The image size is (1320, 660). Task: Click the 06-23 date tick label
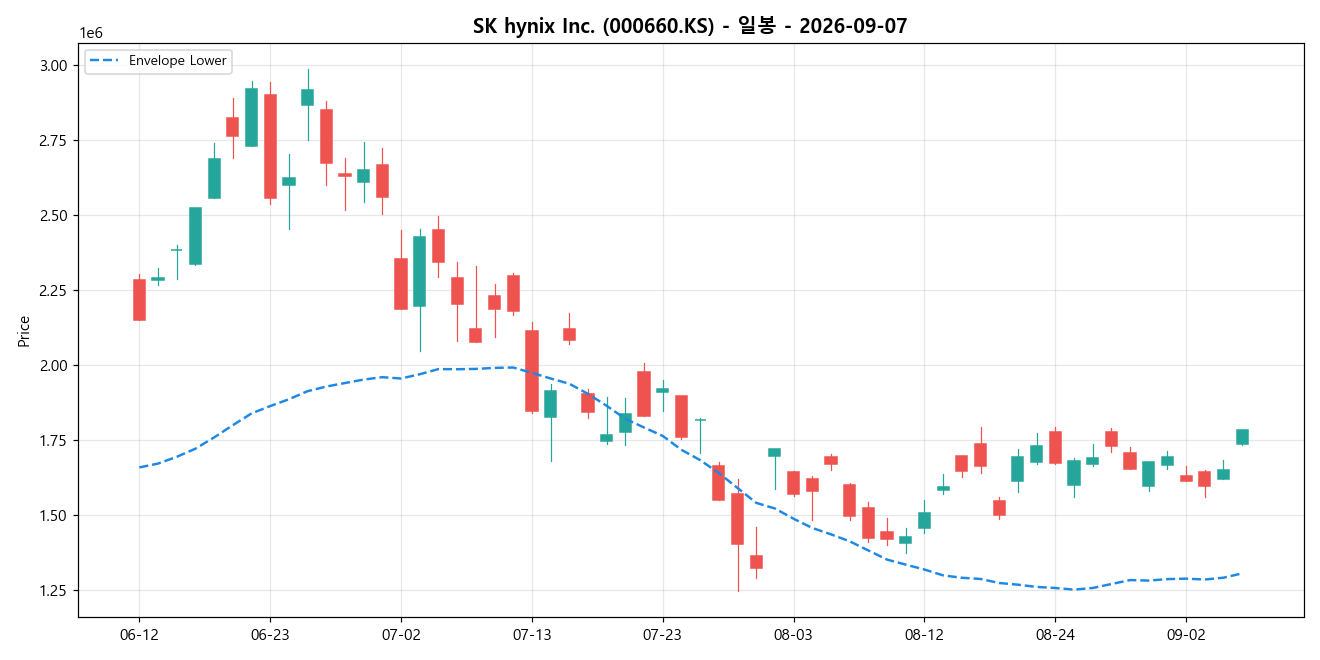270,634
